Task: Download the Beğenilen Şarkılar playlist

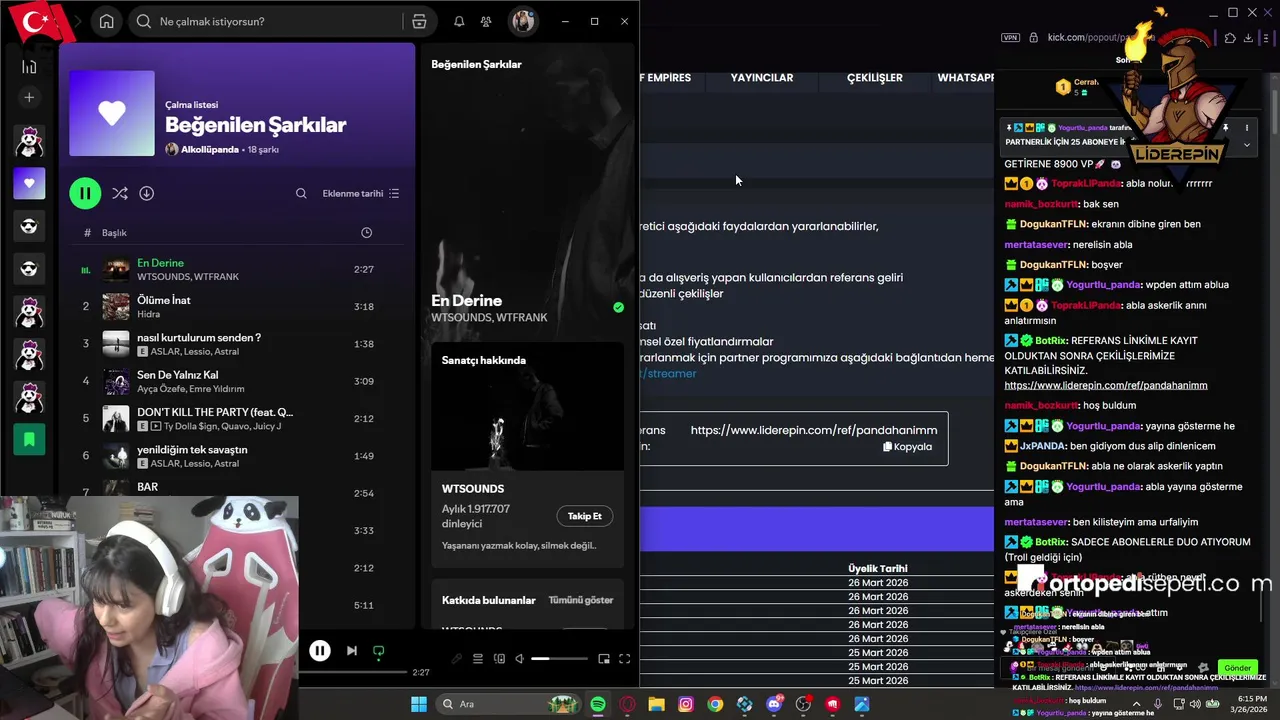Action: (x=147, y=193)
